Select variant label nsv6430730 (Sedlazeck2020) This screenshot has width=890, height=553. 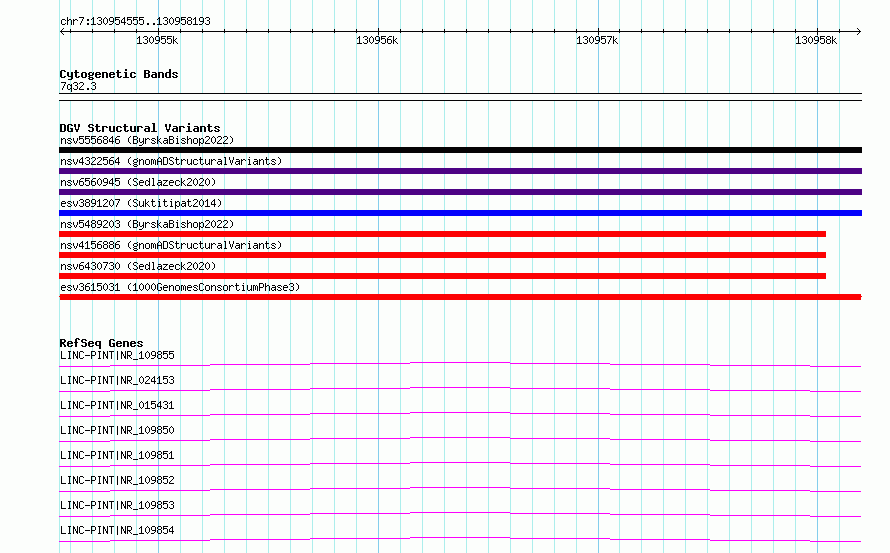point(138,266)
